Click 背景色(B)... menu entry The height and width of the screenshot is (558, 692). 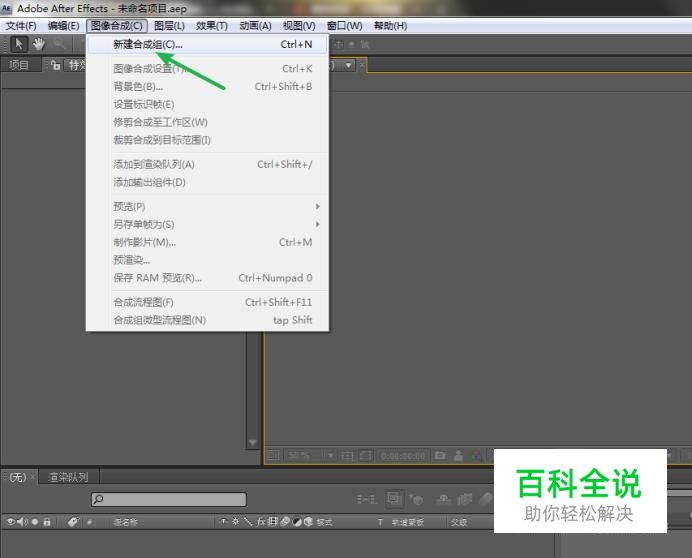[x=207, y=87]
